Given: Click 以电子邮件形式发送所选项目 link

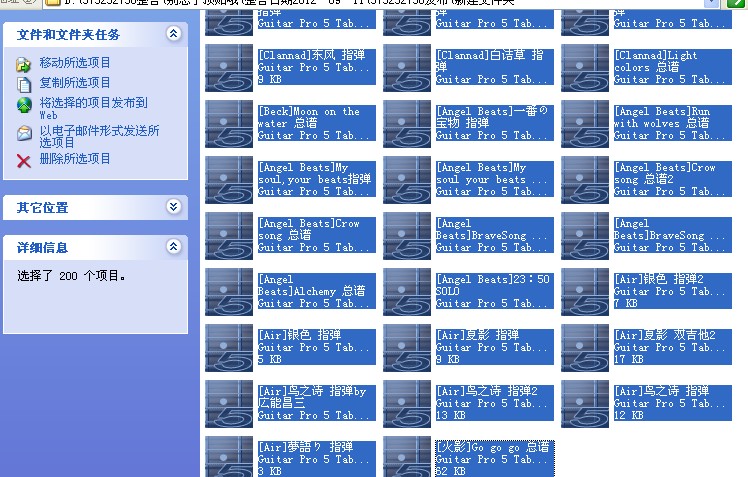Looking at the screenshot, I should pos(99,136).
